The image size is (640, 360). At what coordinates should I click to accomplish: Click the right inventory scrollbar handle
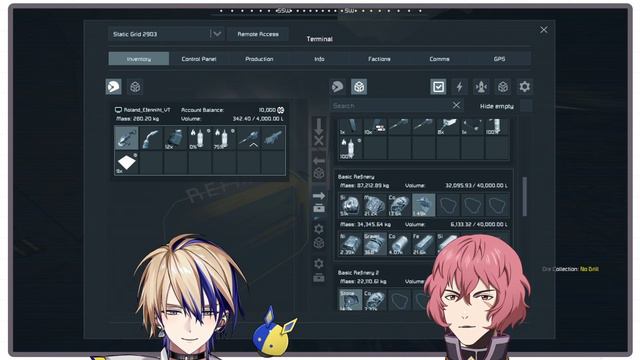coord(524,196)
